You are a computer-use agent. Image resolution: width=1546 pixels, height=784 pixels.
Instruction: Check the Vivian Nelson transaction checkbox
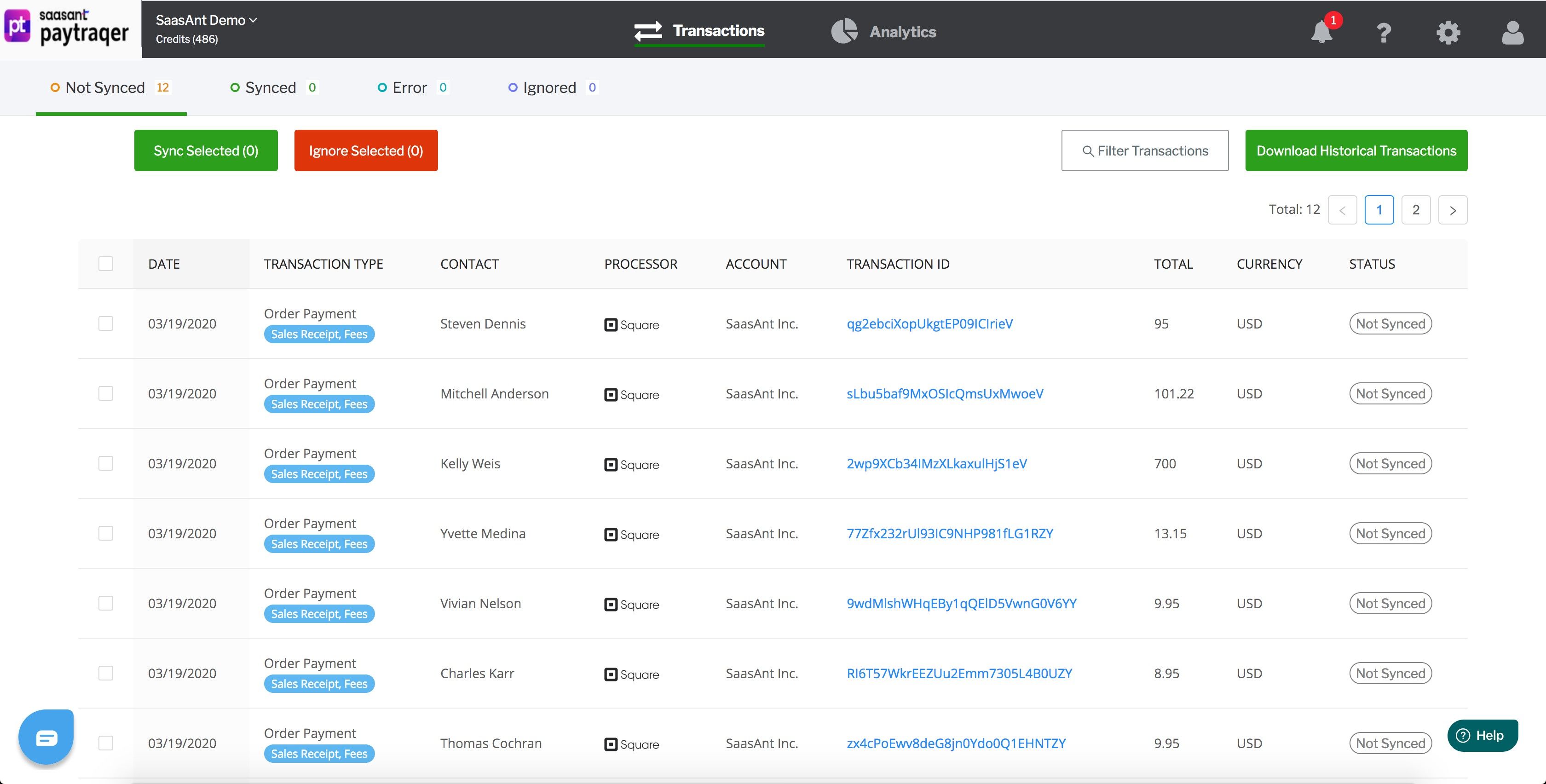coord(106,603)
